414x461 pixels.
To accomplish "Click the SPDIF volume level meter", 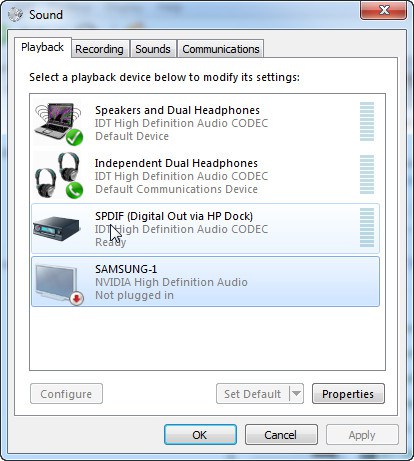I will click(x=367, y=228).
